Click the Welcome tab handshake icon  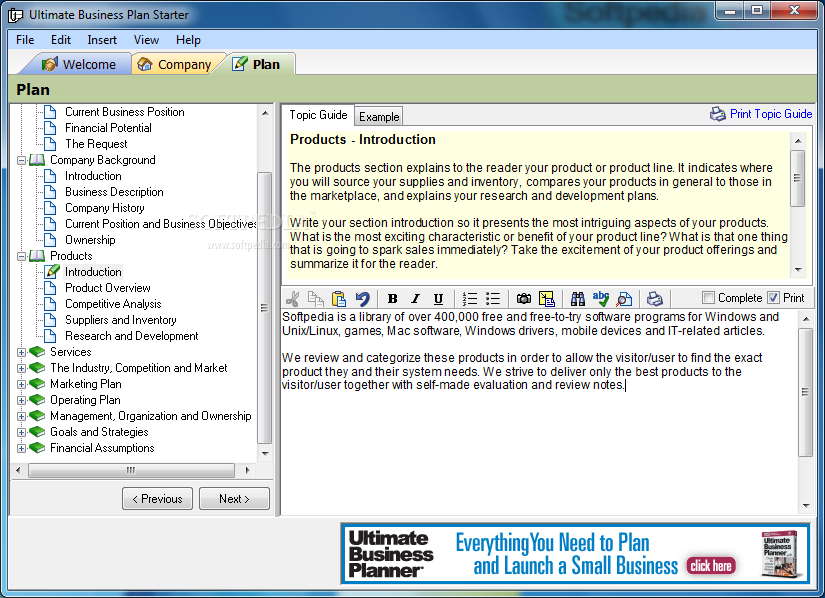coord(50,64)
